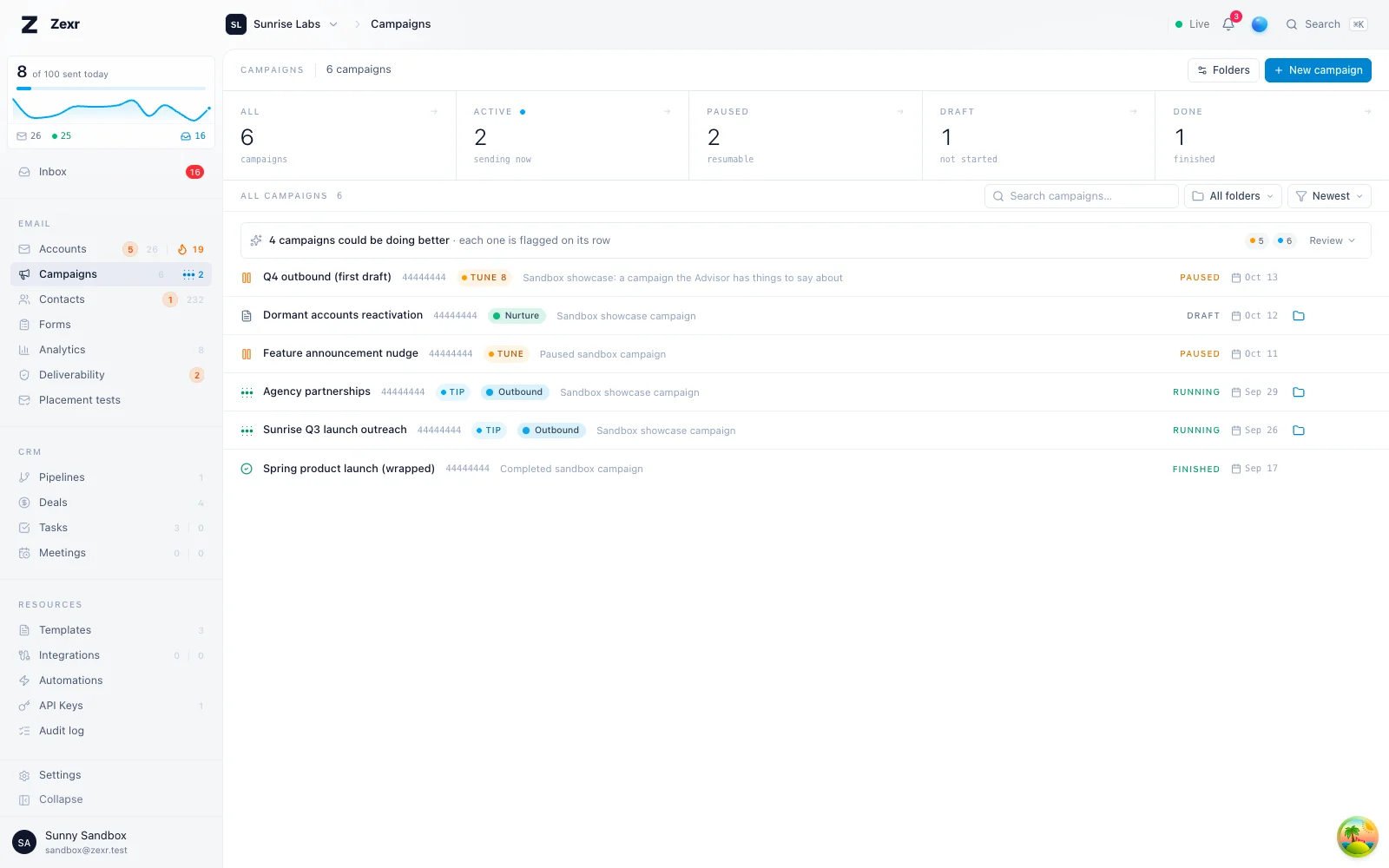
Task: Open the Folders button
Action: coord(1223,70)
